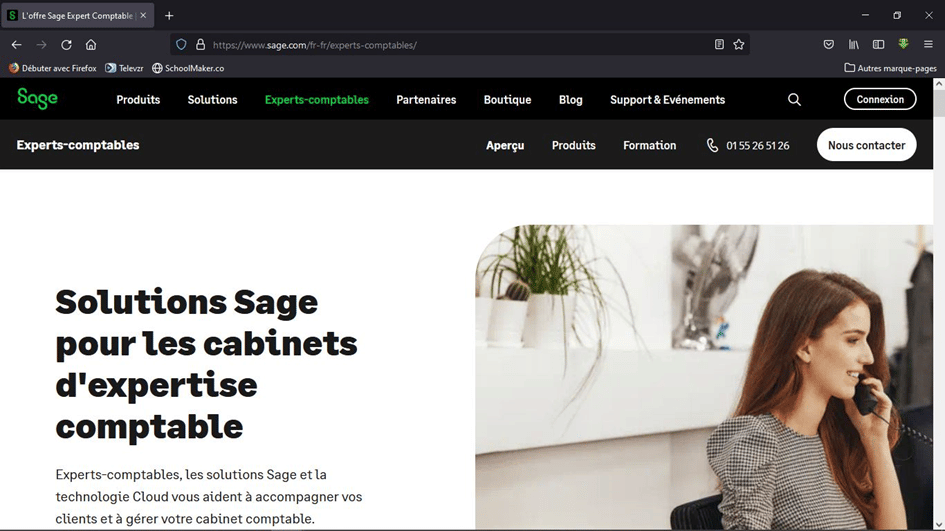
Task: Click the heading Solutions Sage pour les cabinets
Action: click(206, 363)
